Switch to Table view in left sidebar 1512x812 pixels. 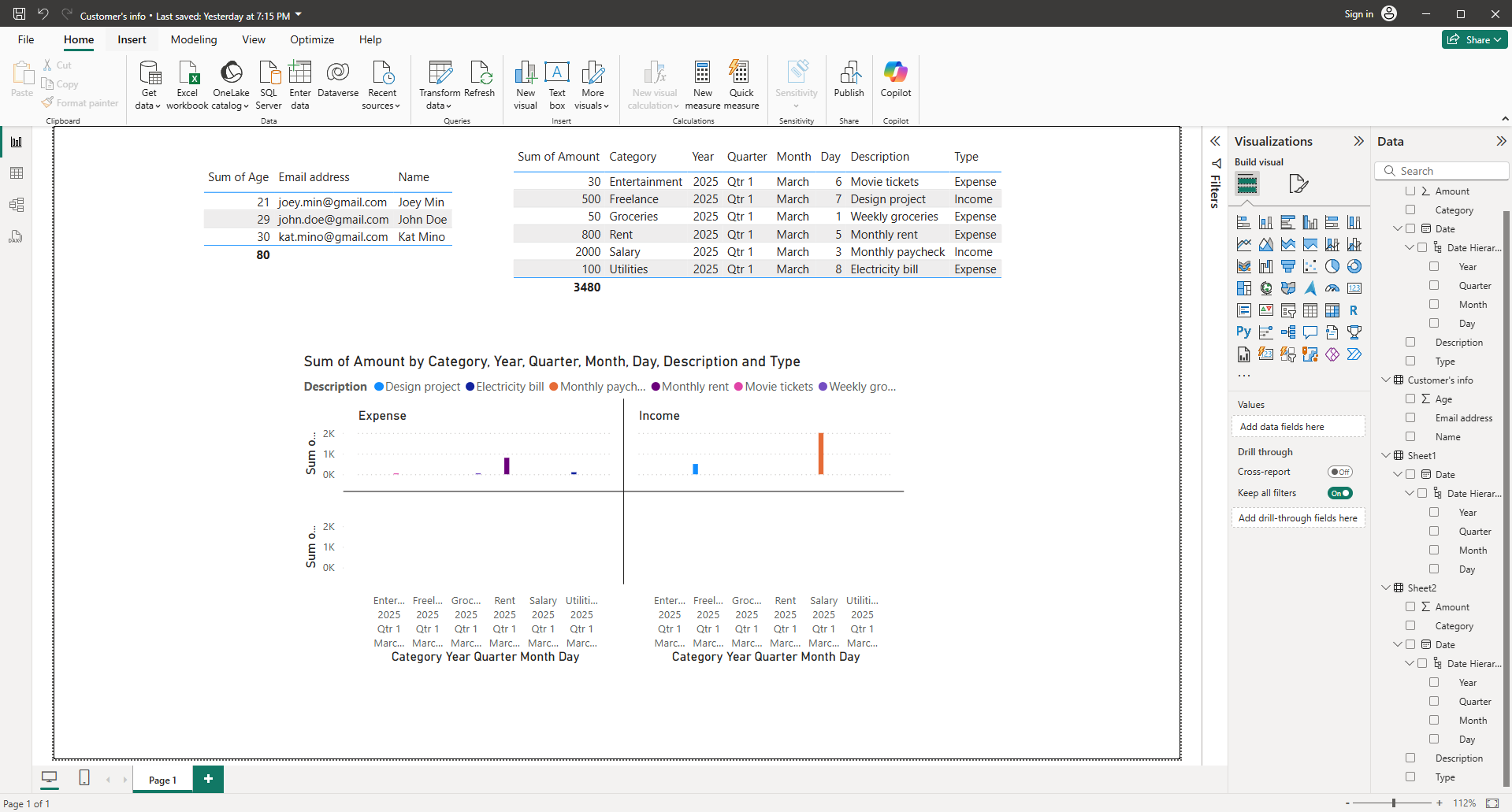pos(17,173)
